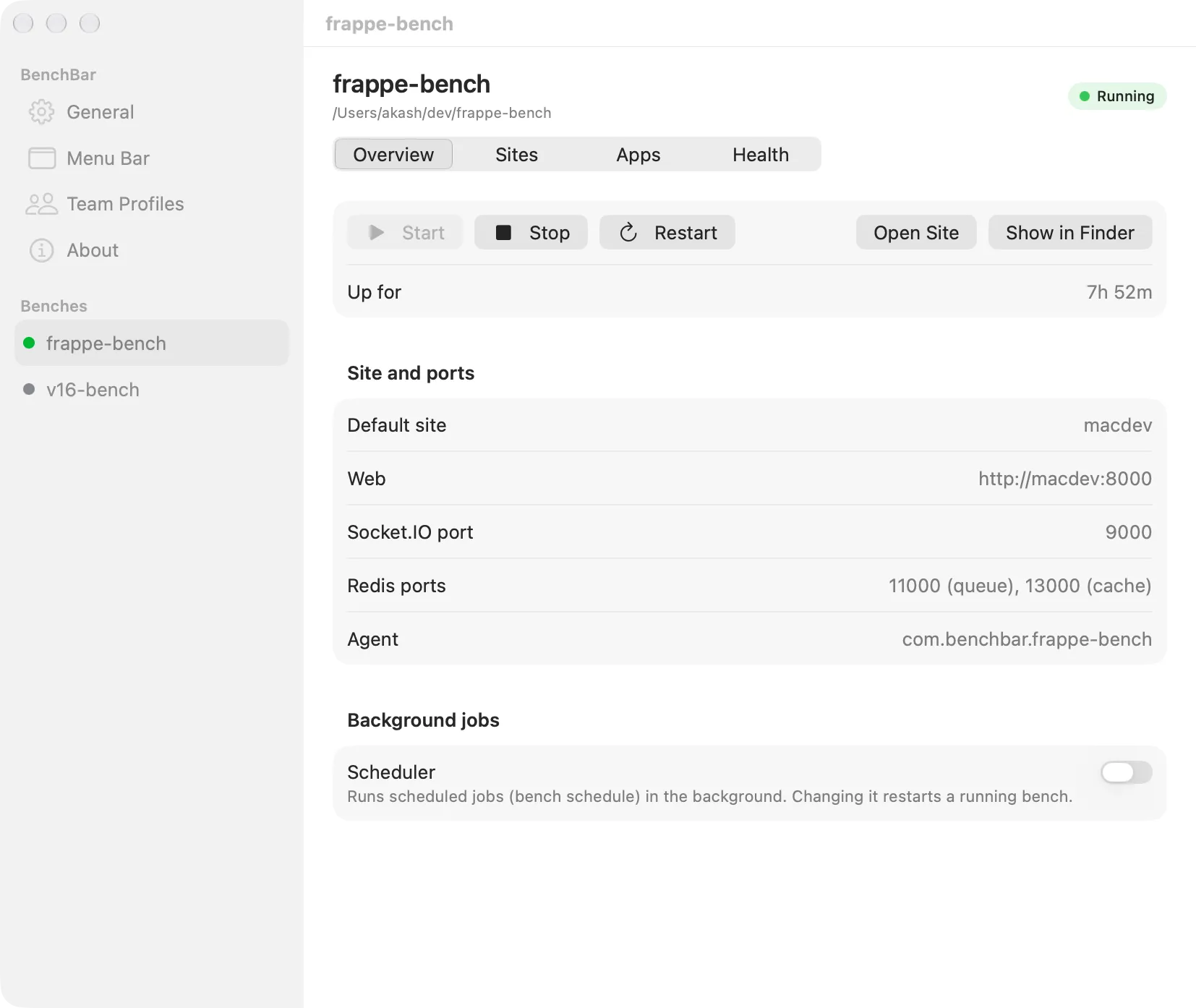The image size is (1196, 1008).
Task: Click the BenchBar sidebar section header
Action: coord(58,74)
